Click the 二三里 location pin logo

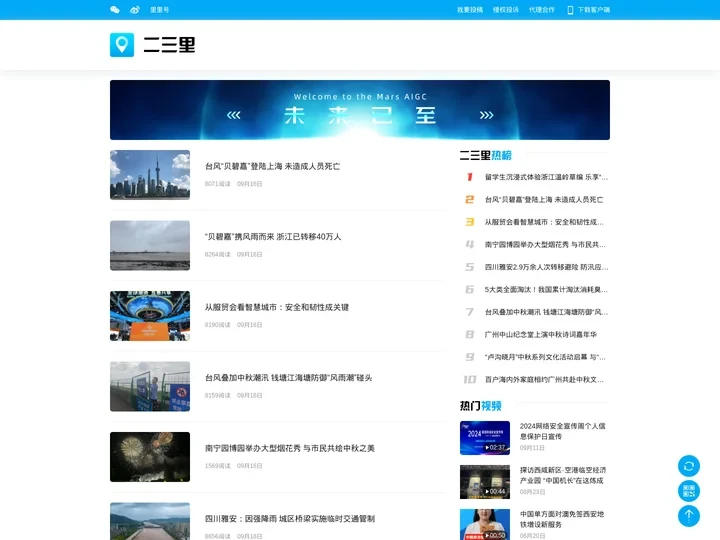pyautogui.click(x=122, y=45)
